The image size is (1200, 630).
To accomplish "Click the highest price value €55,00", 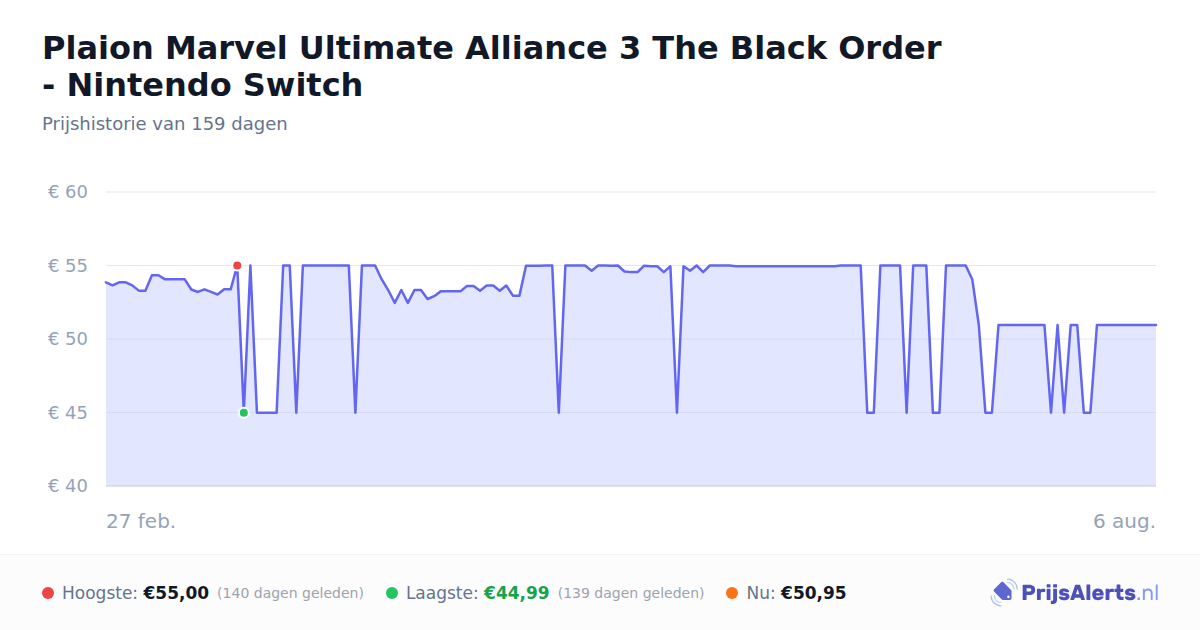I will click(x=176, y=593).
